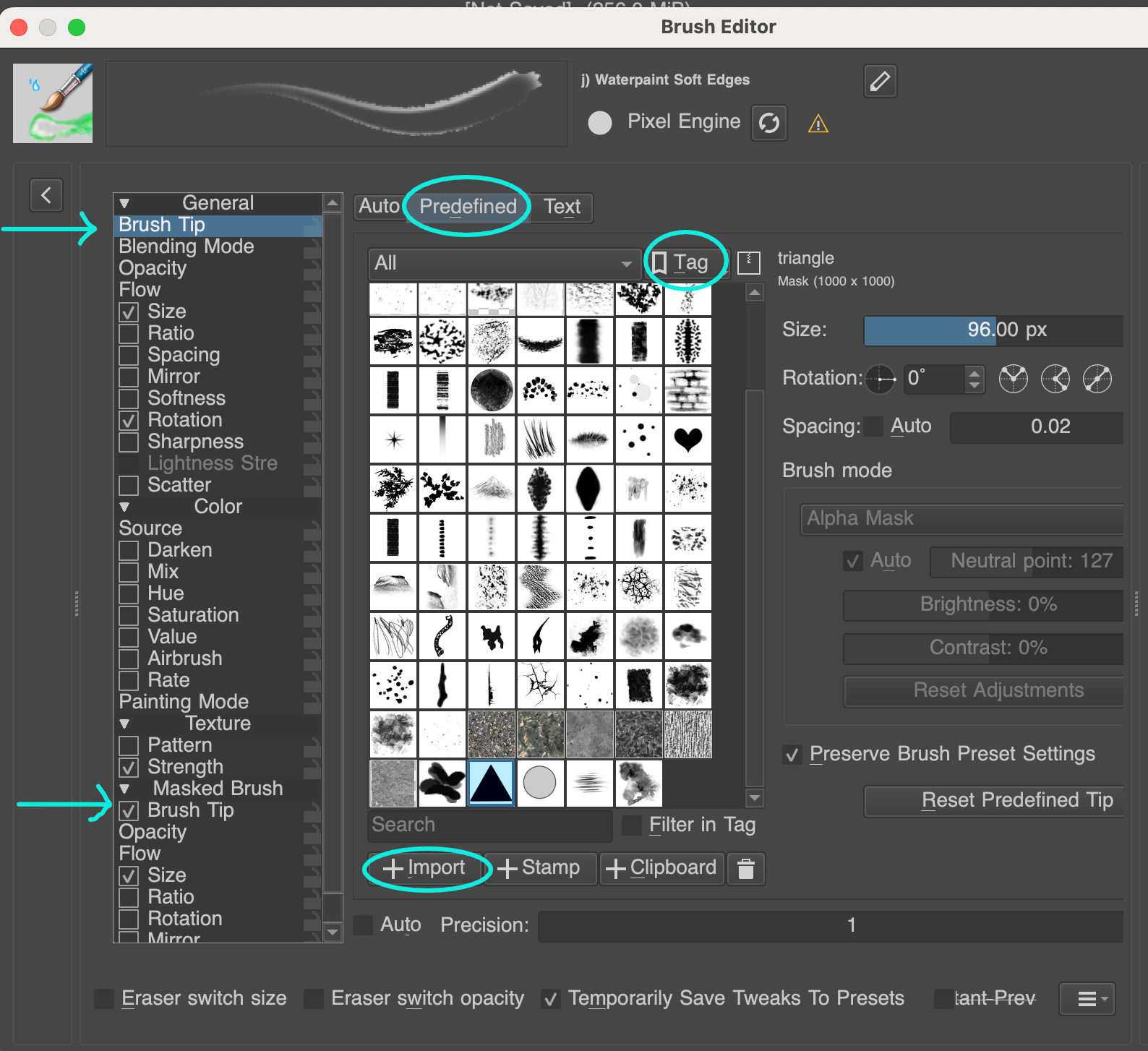Open the bottom-right hamburger menu button
1148x1051 pixels.
pos(1087,998)
